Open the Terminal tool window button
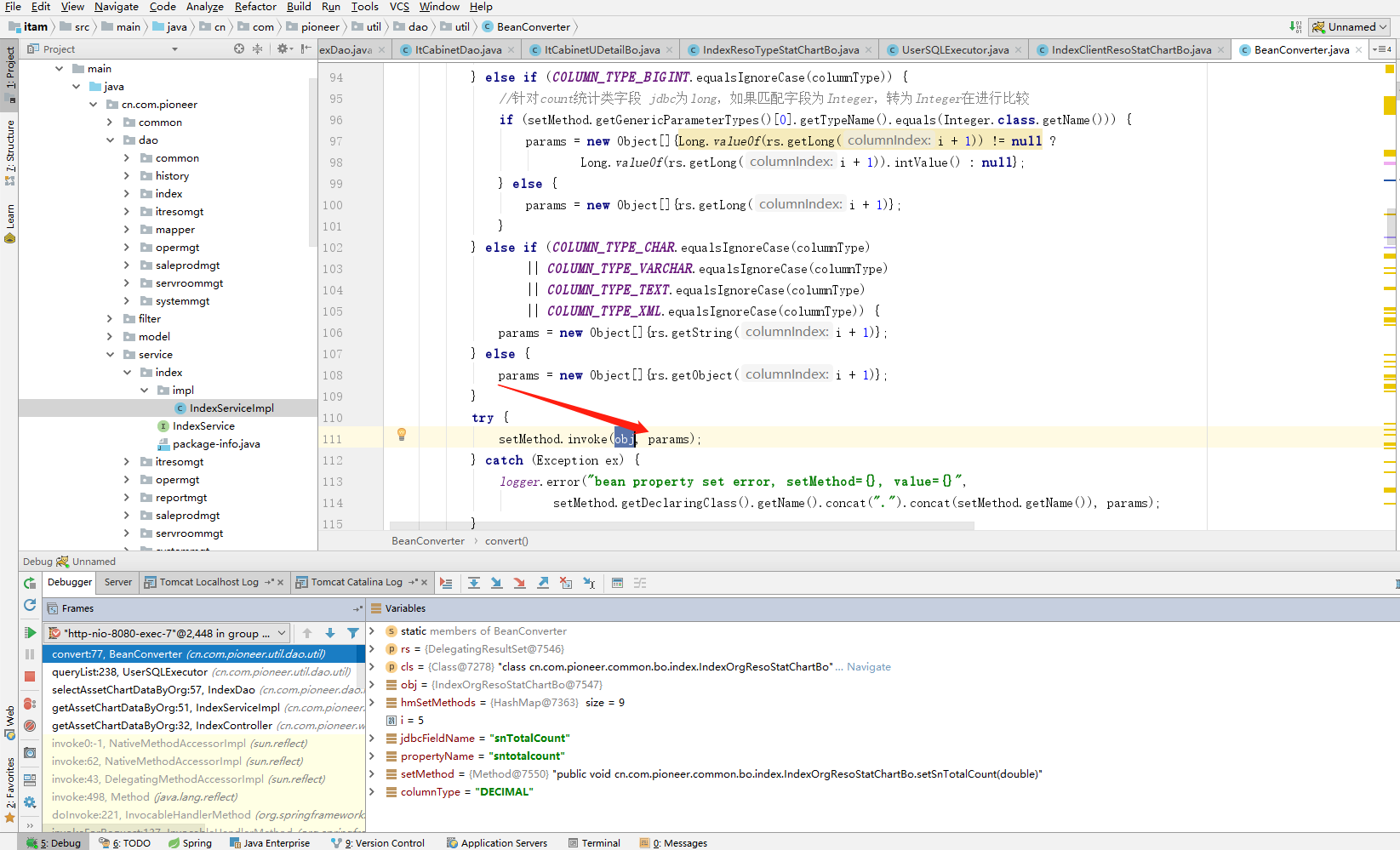This screenshot has width=1400, height=850. [x=594, y=843]
